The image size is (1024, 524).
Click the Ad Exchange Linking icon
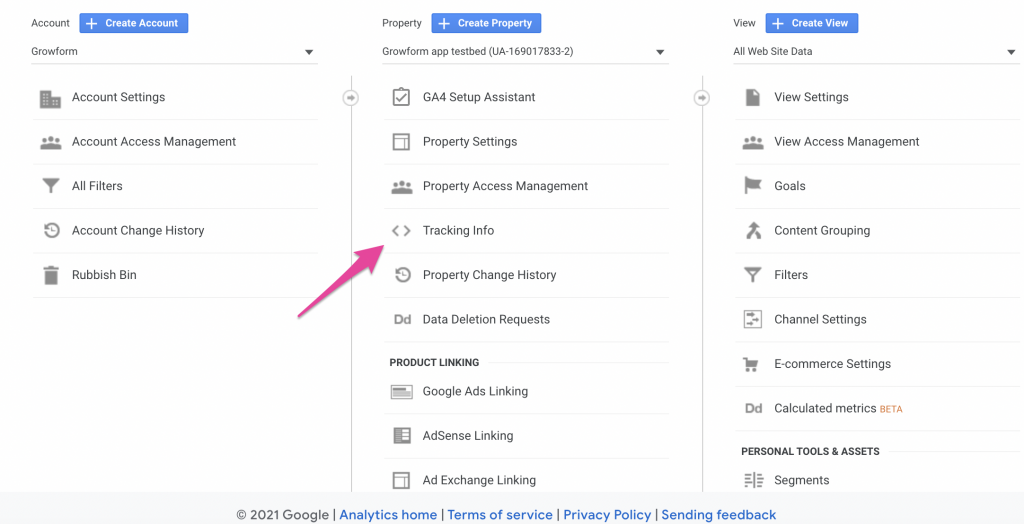point(401,480)
